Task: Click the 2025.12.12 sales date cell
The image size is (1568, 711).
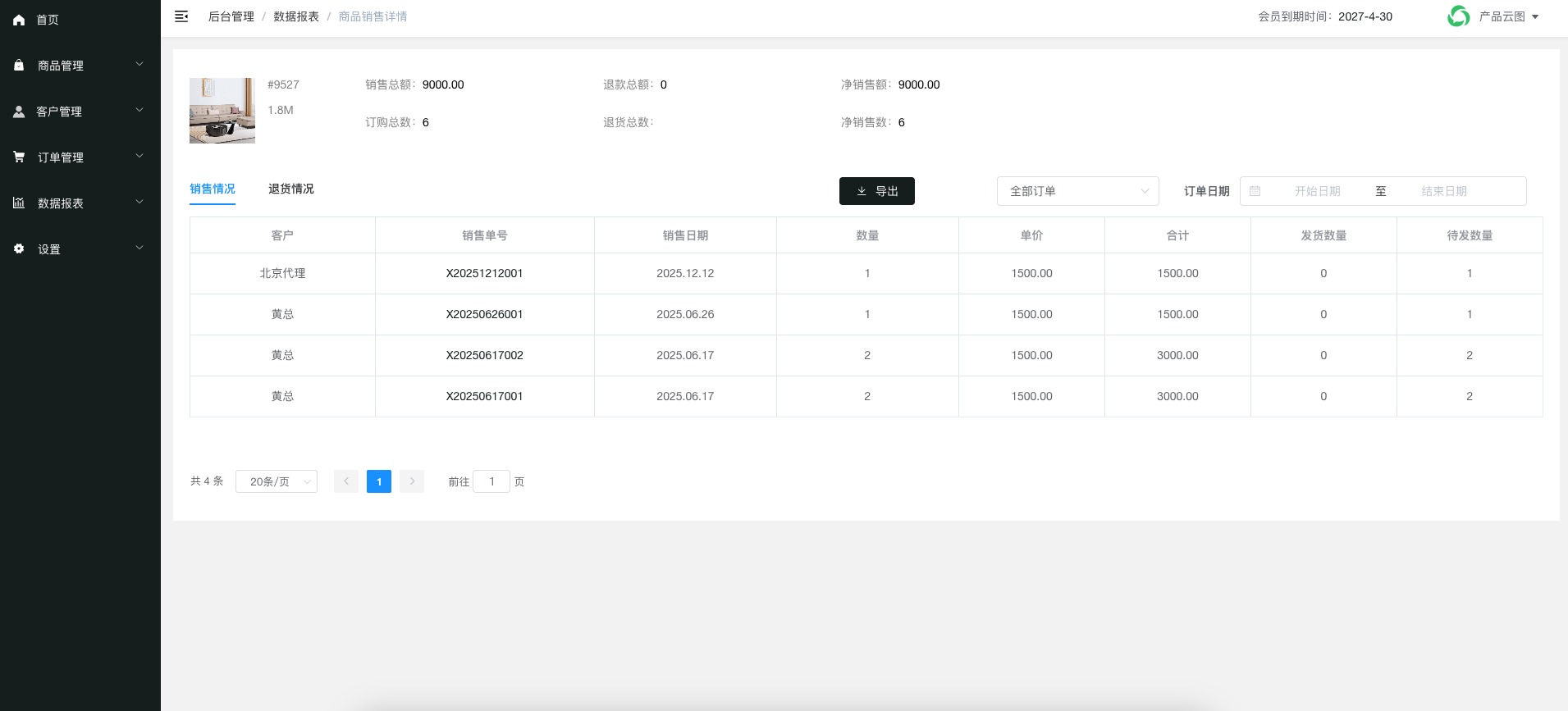Action: click(x=685, y=273)
